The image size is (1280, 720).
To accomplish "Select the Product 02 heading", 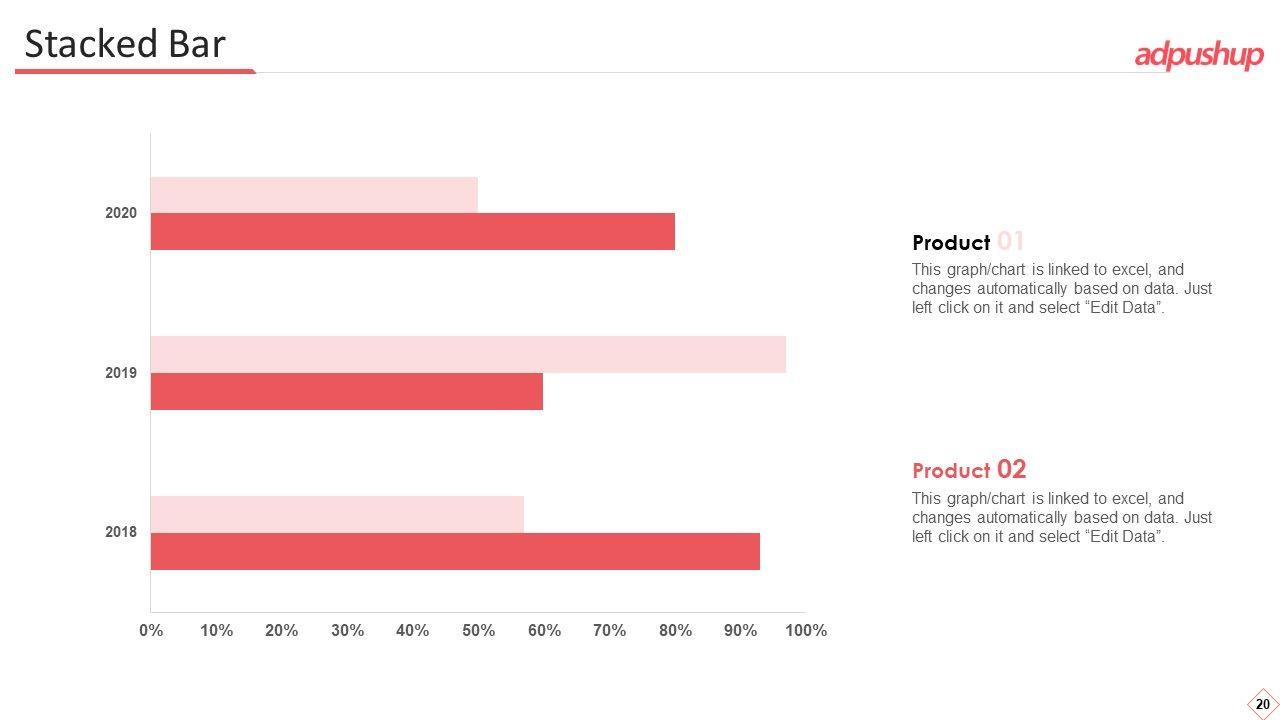I will pyautogui.click(x=969, y=470).
